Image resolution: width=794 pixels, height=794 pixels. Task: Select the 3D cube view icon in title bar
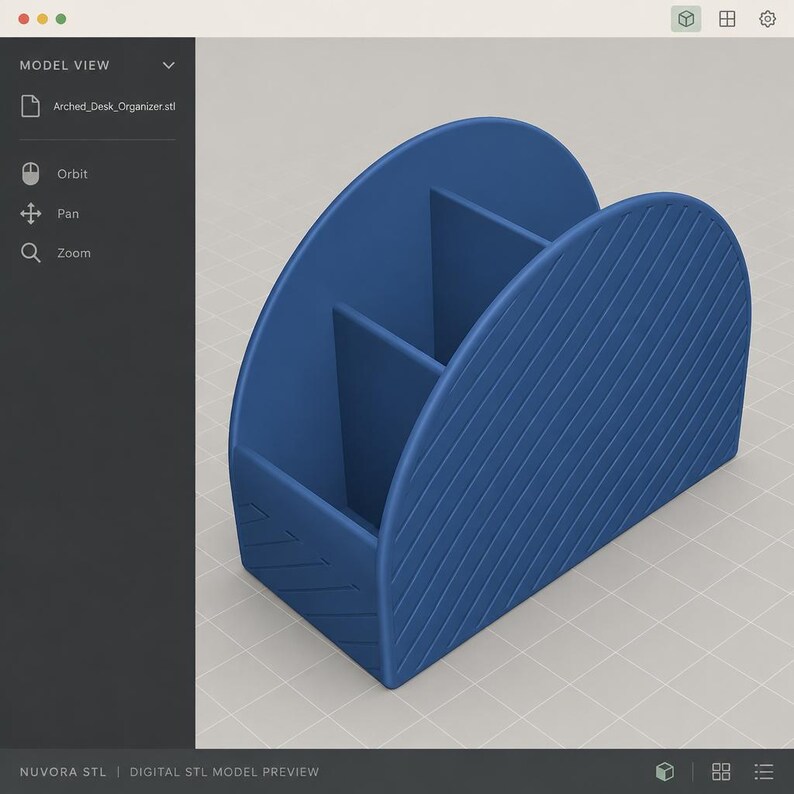coord(686,19)
